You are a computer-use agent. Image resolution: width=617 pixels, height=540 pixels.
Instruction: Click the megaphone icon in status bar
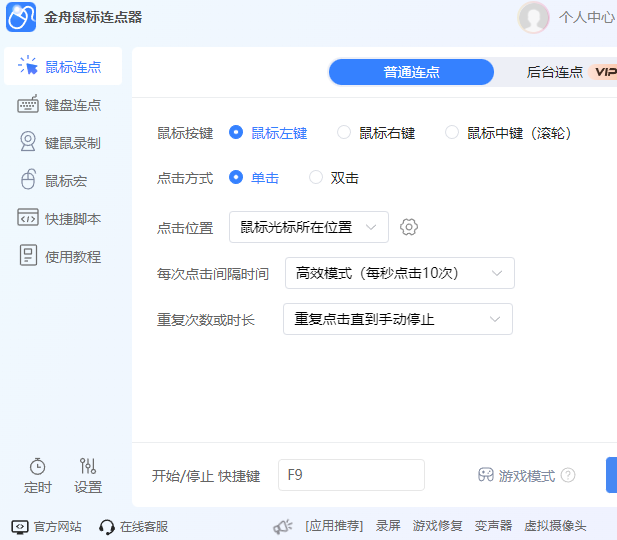point(283,526)
